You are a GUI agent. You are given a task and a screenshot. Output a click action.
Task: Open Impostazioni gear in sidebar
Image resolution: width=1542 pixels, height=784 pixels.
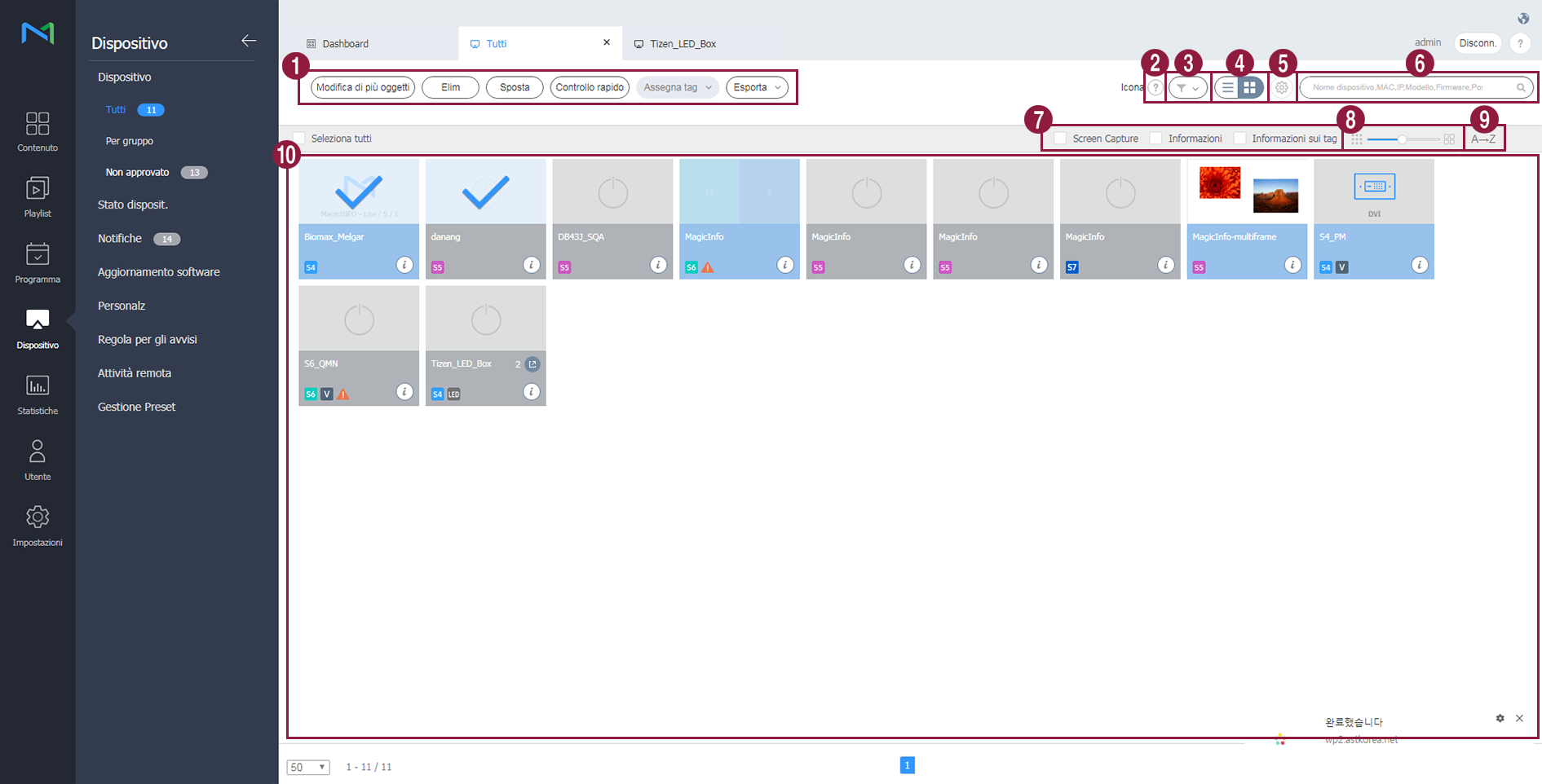38,526
